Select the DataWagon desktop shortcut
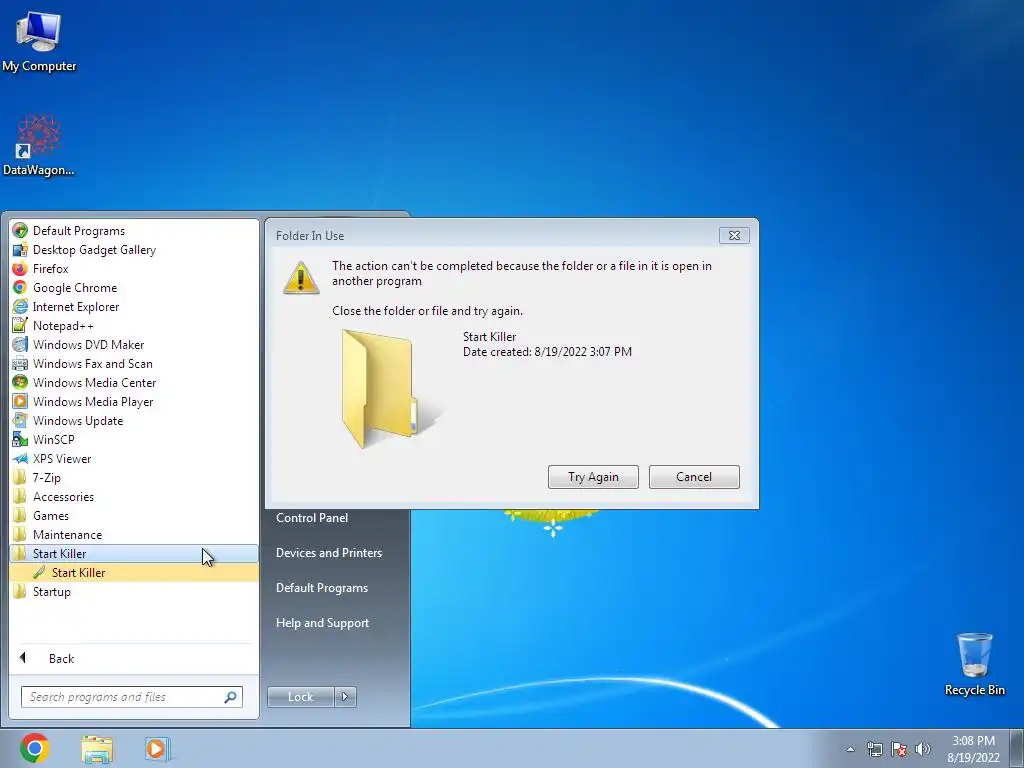This screenshot has width=1024, height=768. [39, 145]
